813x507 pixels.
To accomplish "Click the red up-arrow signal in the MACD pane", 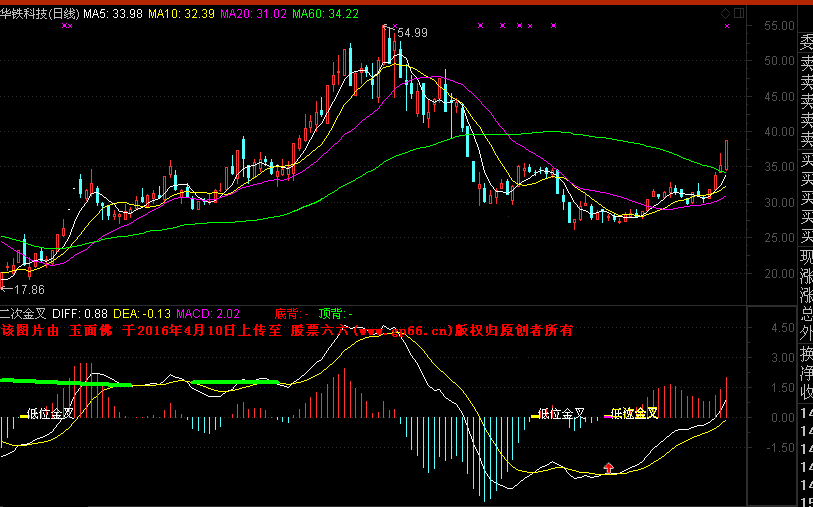I will tap(608, 467).
